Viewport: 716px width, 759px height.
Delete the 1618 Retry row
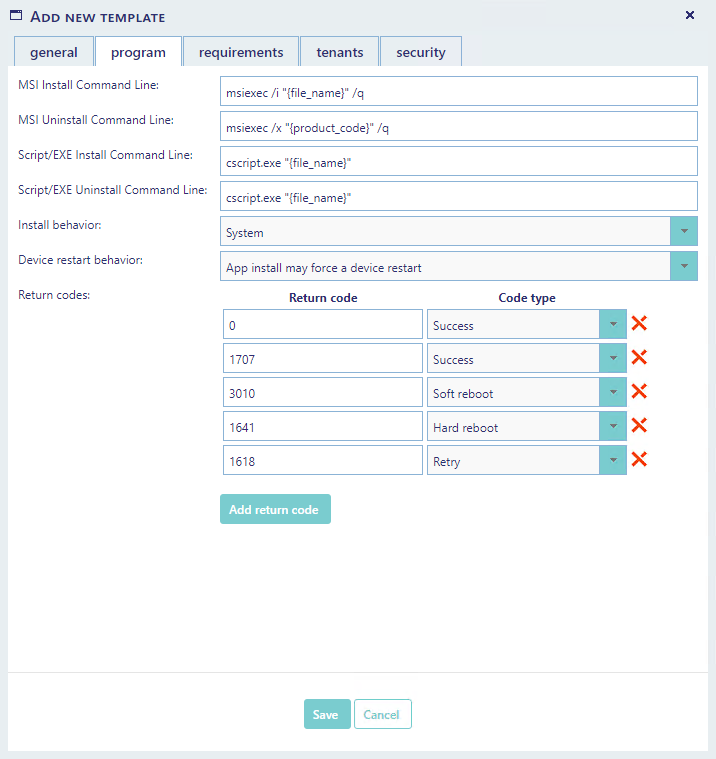639,460
